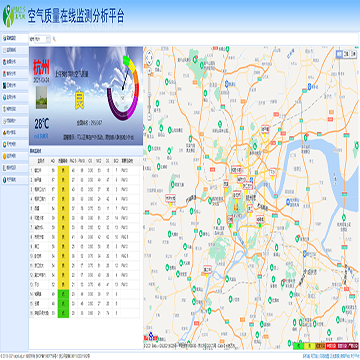Click the AQI column header in station table
The width and height of the screenshot is (360, 360).
click(53, 161)
